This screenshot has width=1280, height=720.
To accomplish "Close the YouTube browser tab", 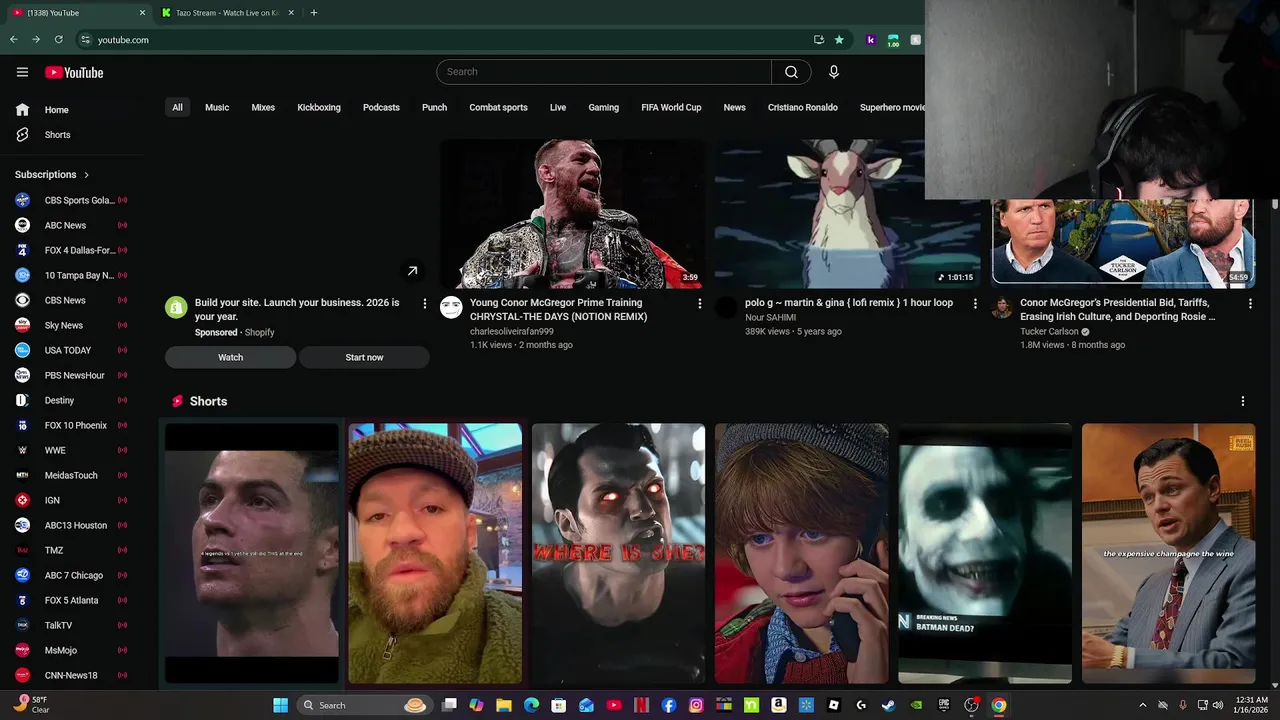I will 142,13.
